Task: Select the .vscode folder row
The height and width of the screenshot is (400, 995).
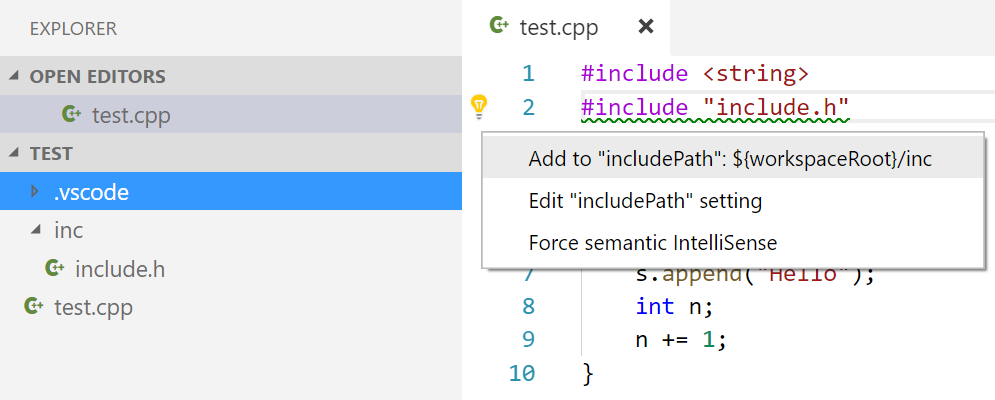Action: tap(231, 192)
